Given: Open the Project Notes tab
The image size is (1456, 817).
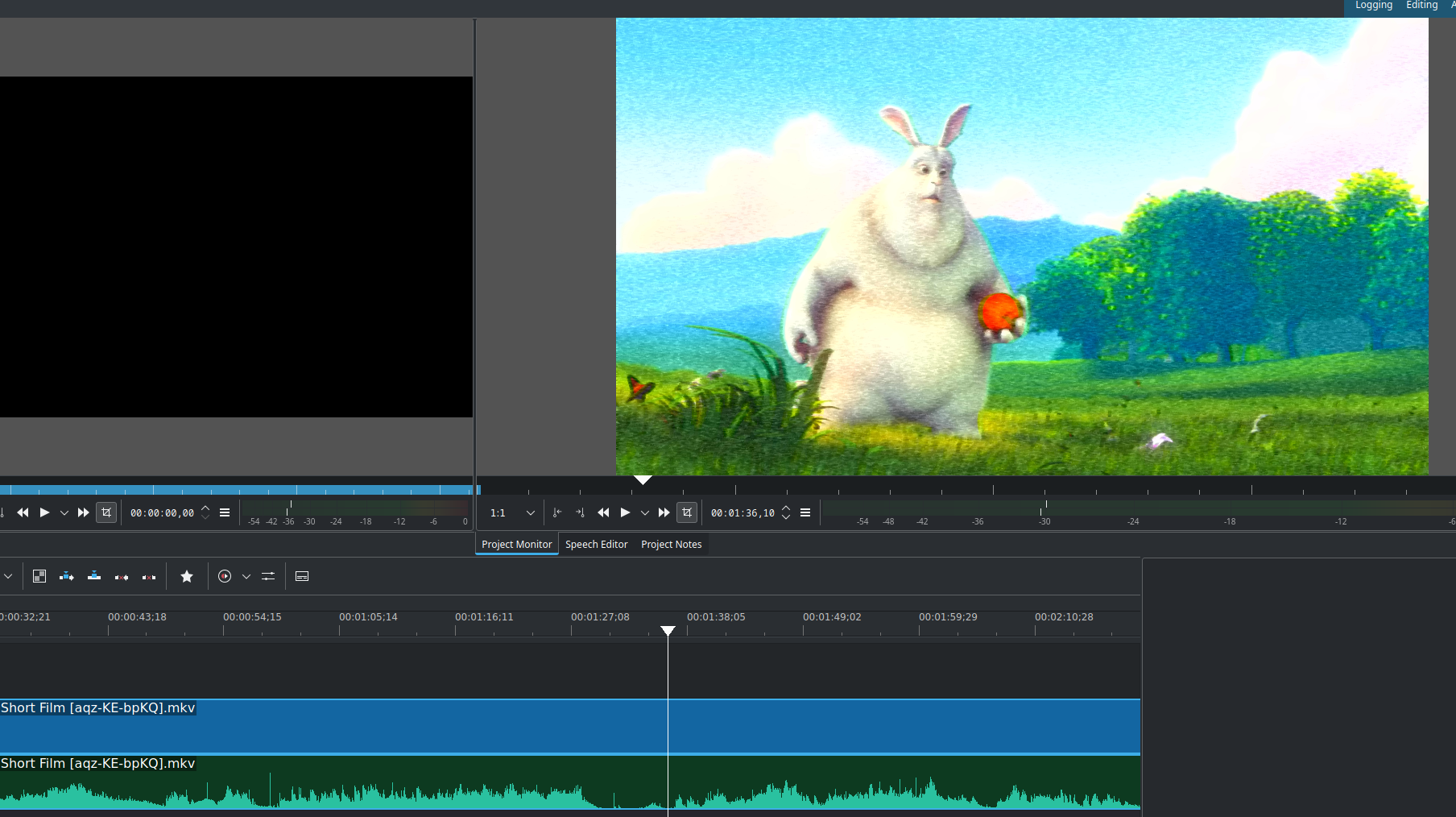Looking at the screenshot, I should tap(672, 545).
